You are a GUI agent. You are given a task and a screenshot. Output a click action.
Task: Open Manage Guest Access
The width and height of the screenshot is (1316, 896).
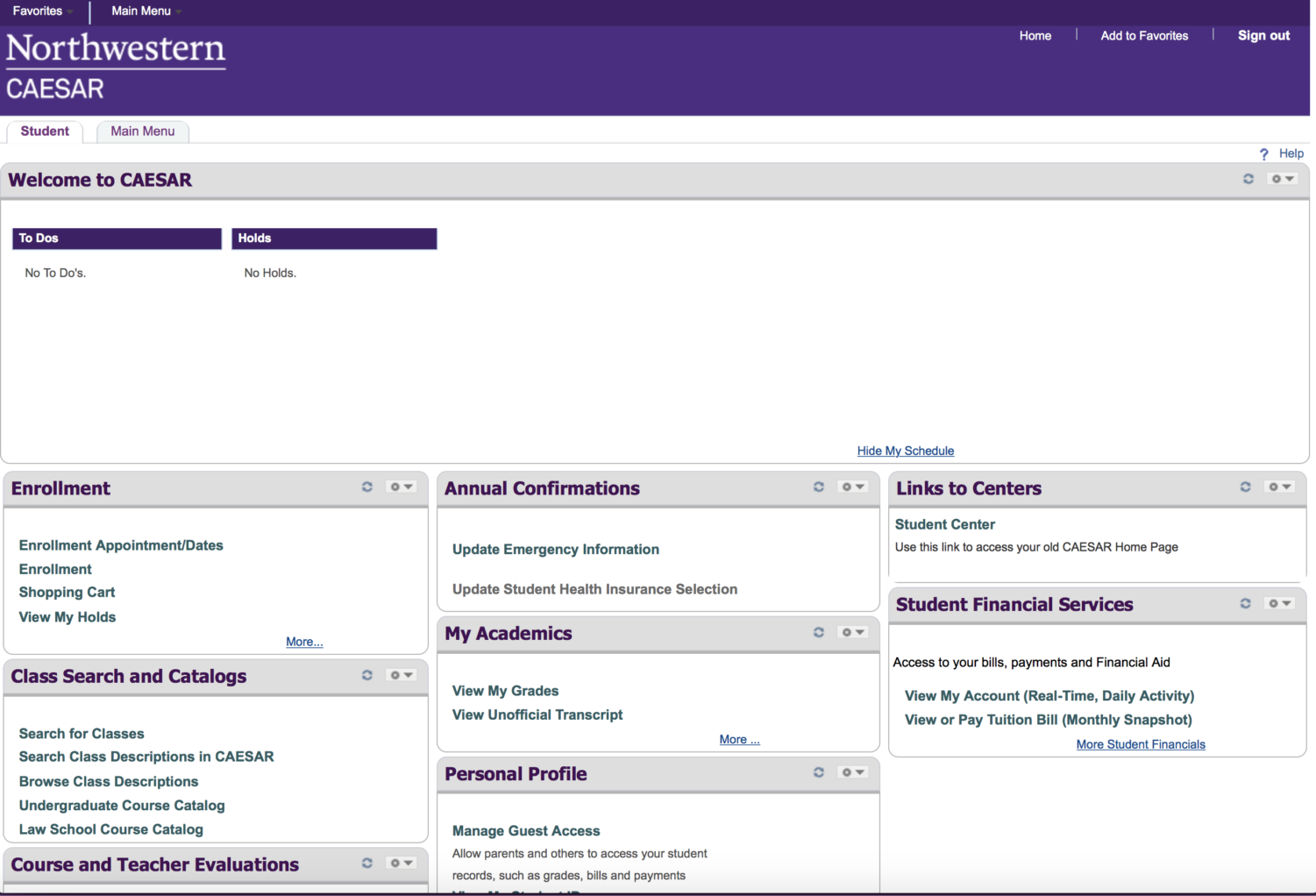click(x=526, y=831)
